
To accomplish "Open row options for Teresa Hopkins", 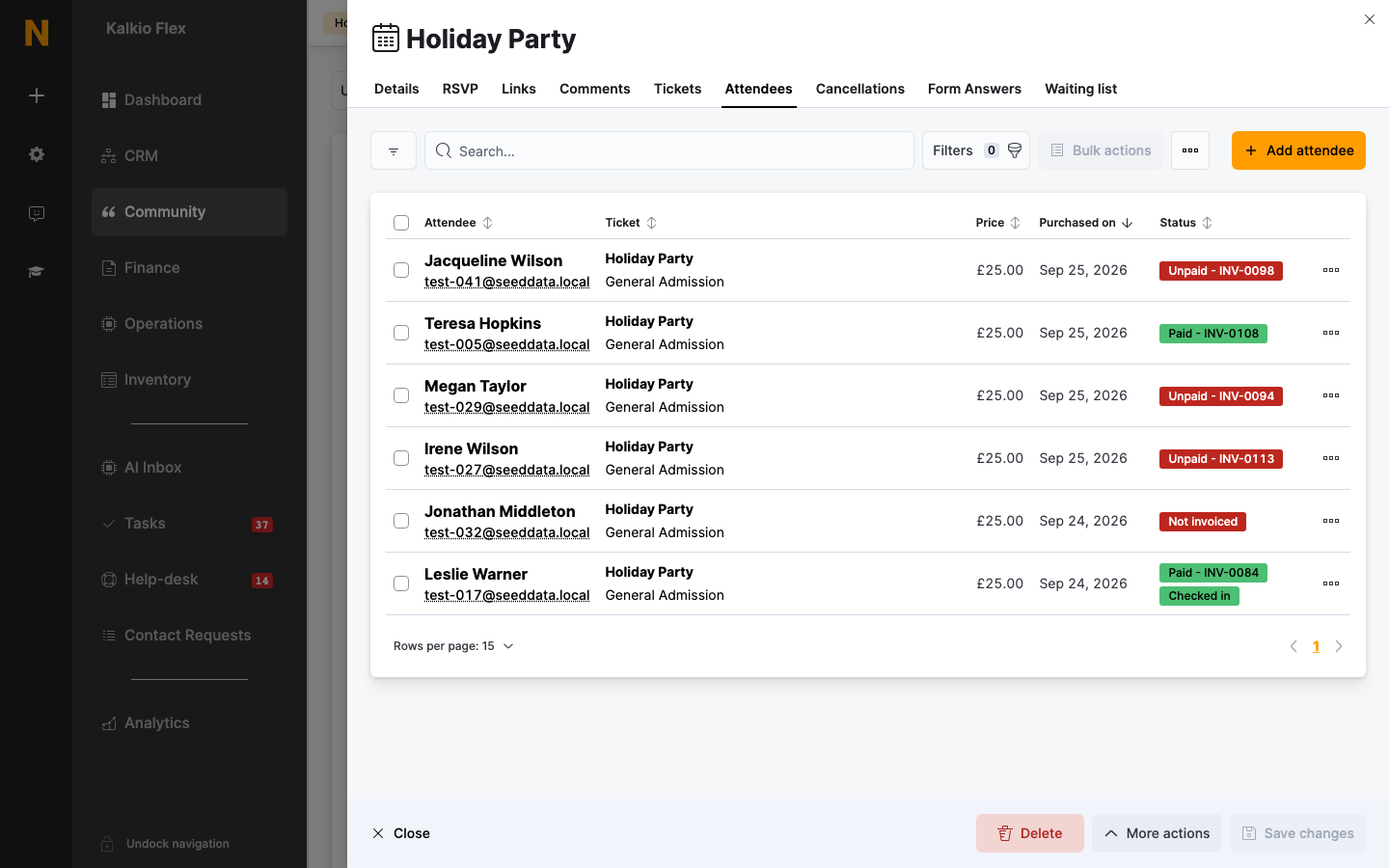I will point(1331,333).
